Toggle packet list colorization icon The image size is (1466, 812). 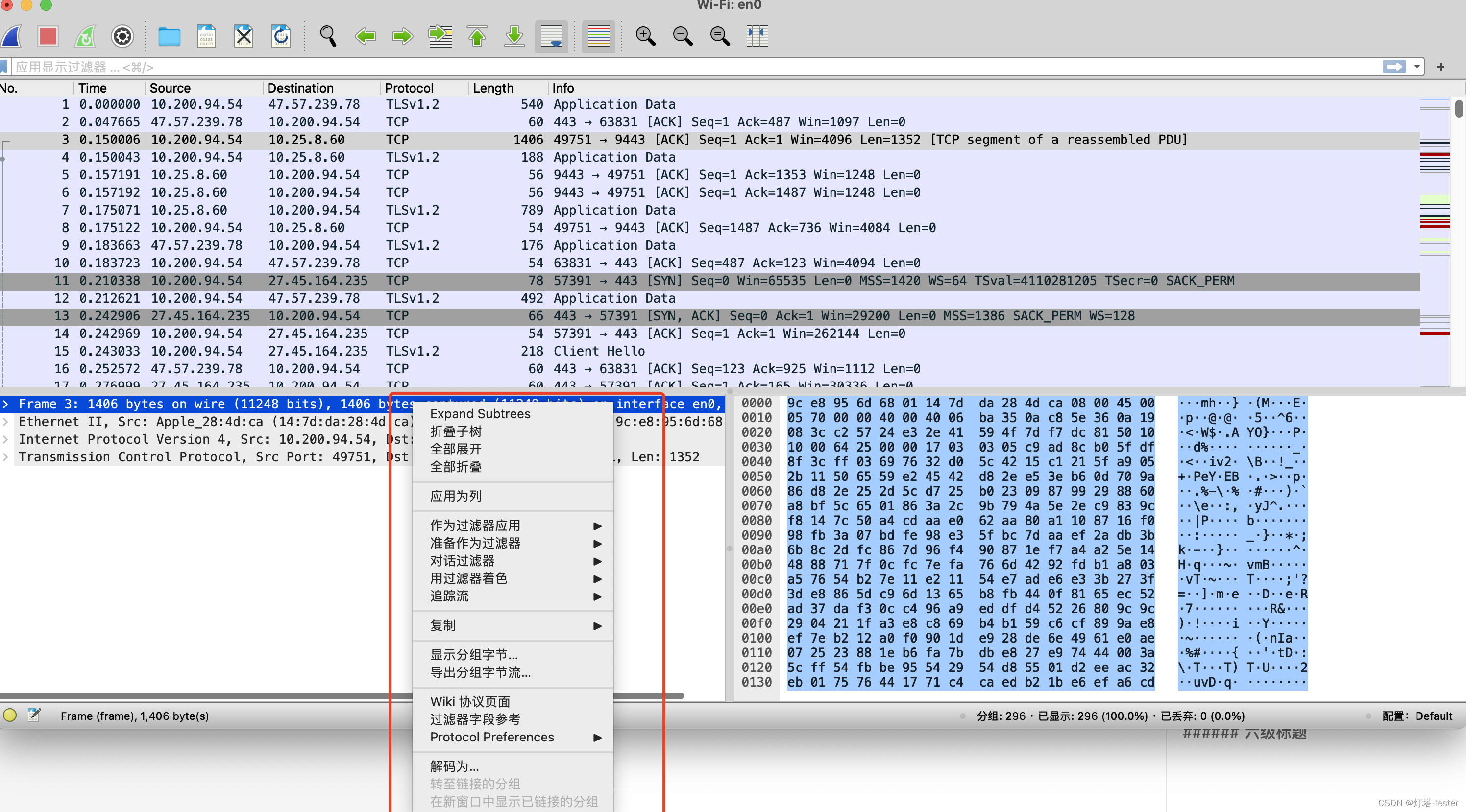click(598, 36)
